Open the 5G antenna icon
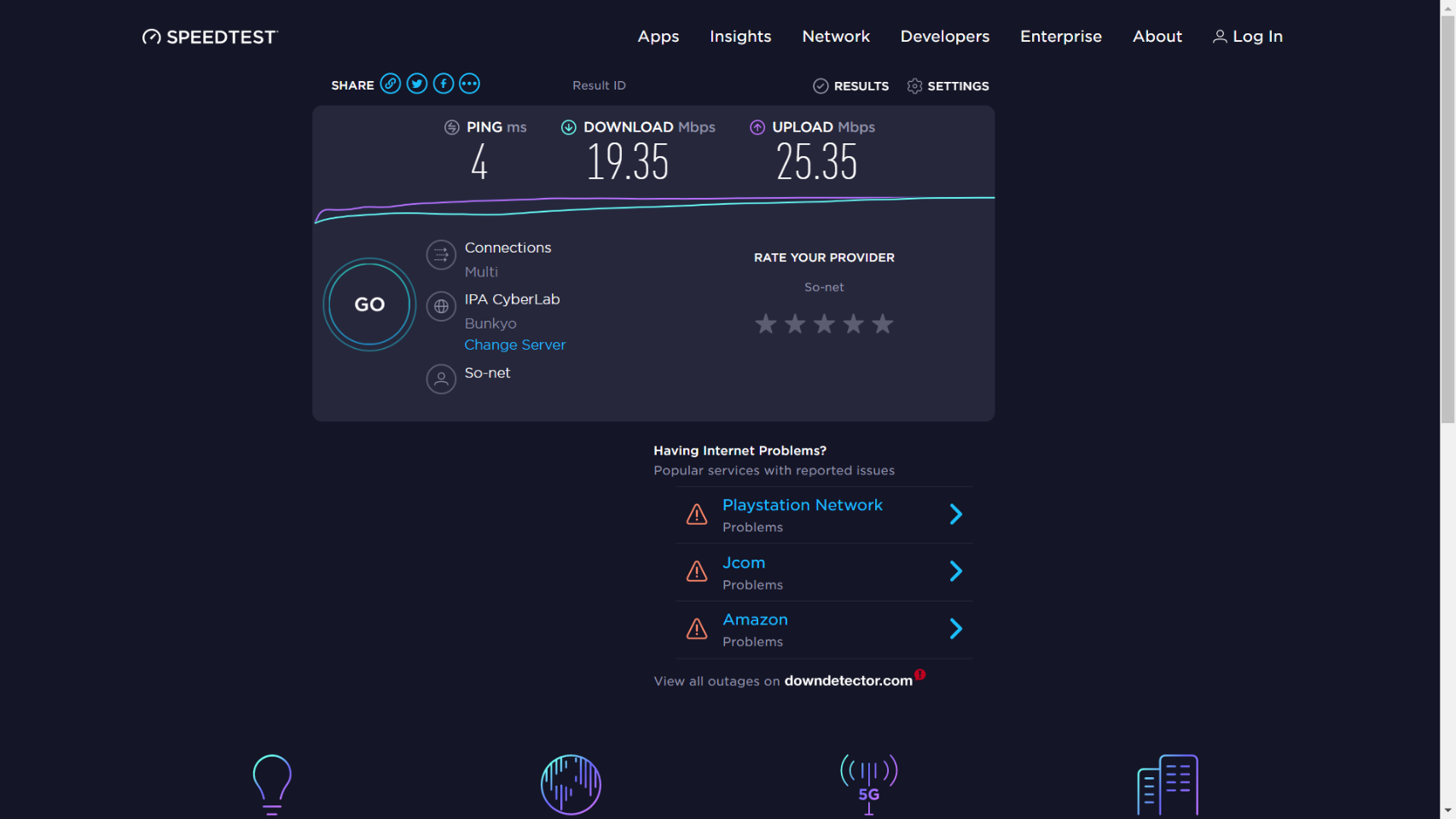 pos(868,784)
